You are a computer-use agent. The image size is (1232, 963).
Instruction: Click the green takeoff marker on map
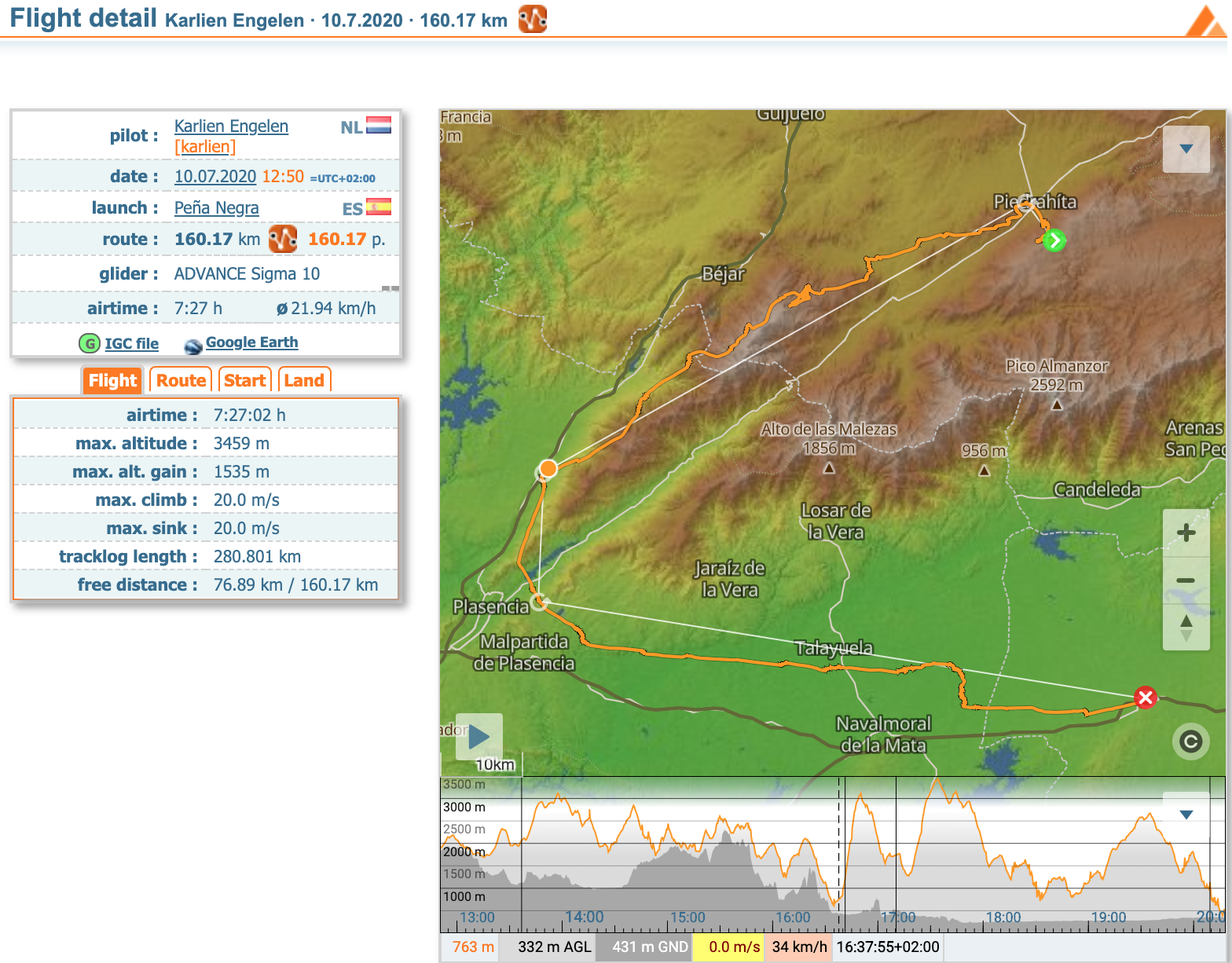click(1054, 240)
